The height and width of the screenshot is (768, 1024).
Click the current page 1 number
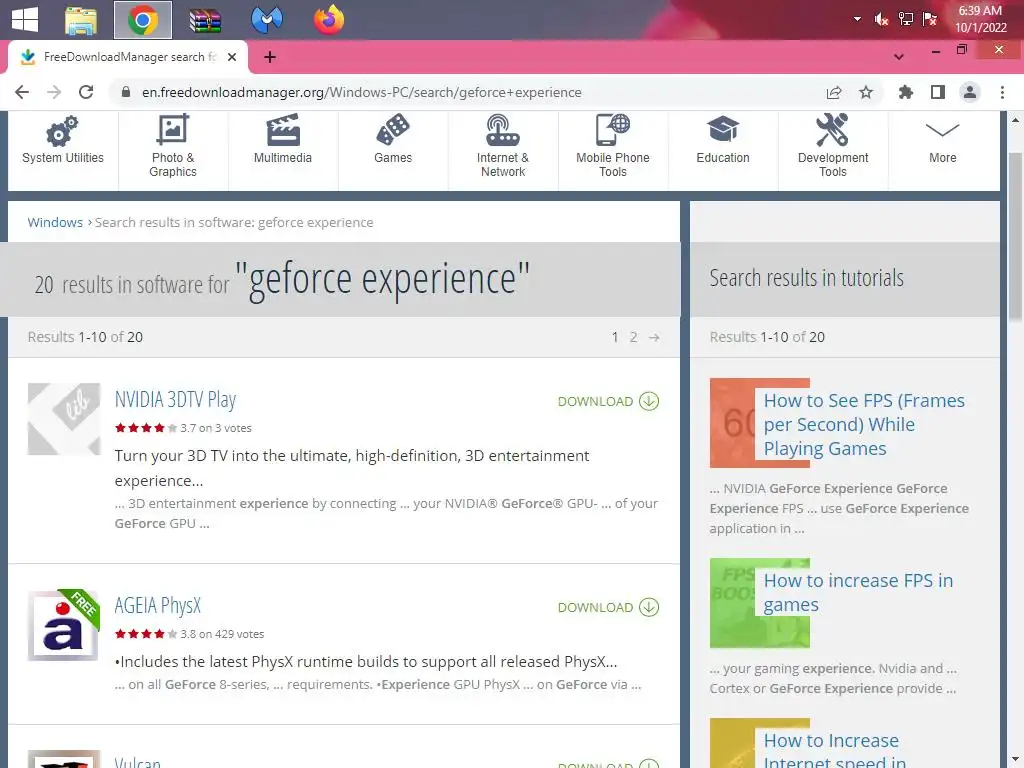(615, 337)
